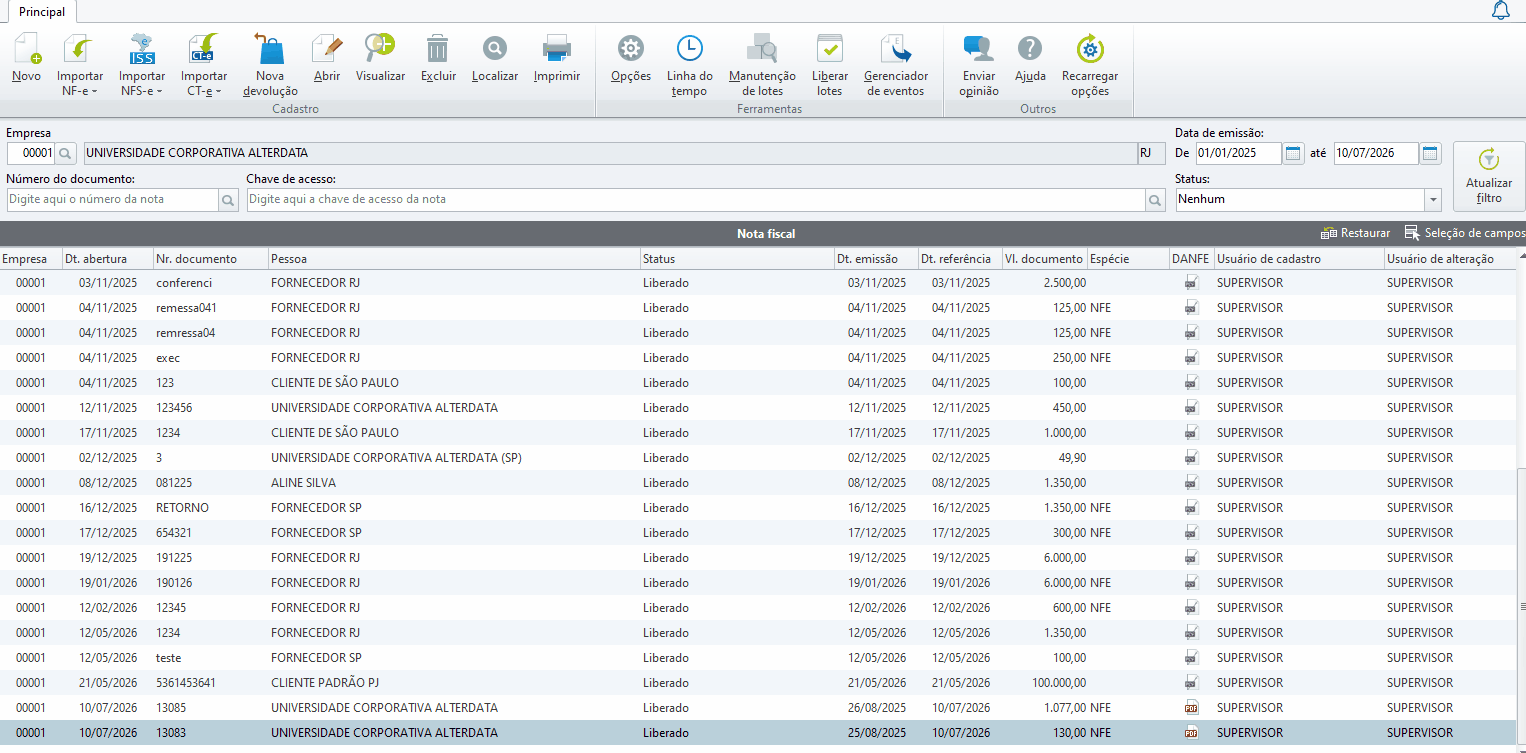1526x753 pixels.
Task: Click the Empresa code field 00001
Action: click(31, 154)
